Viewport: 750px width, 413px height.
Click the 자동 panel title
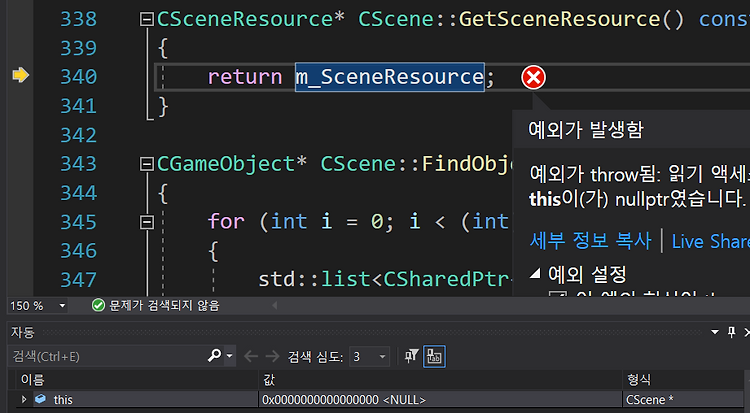22,332
